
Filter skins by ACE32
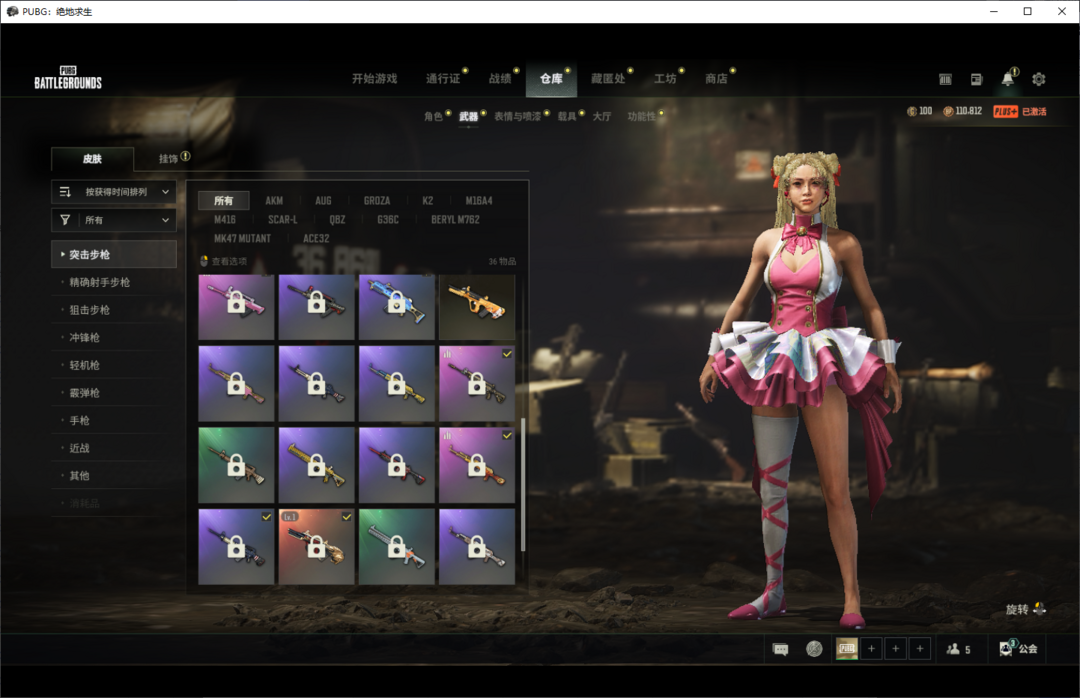coord(316,238)
